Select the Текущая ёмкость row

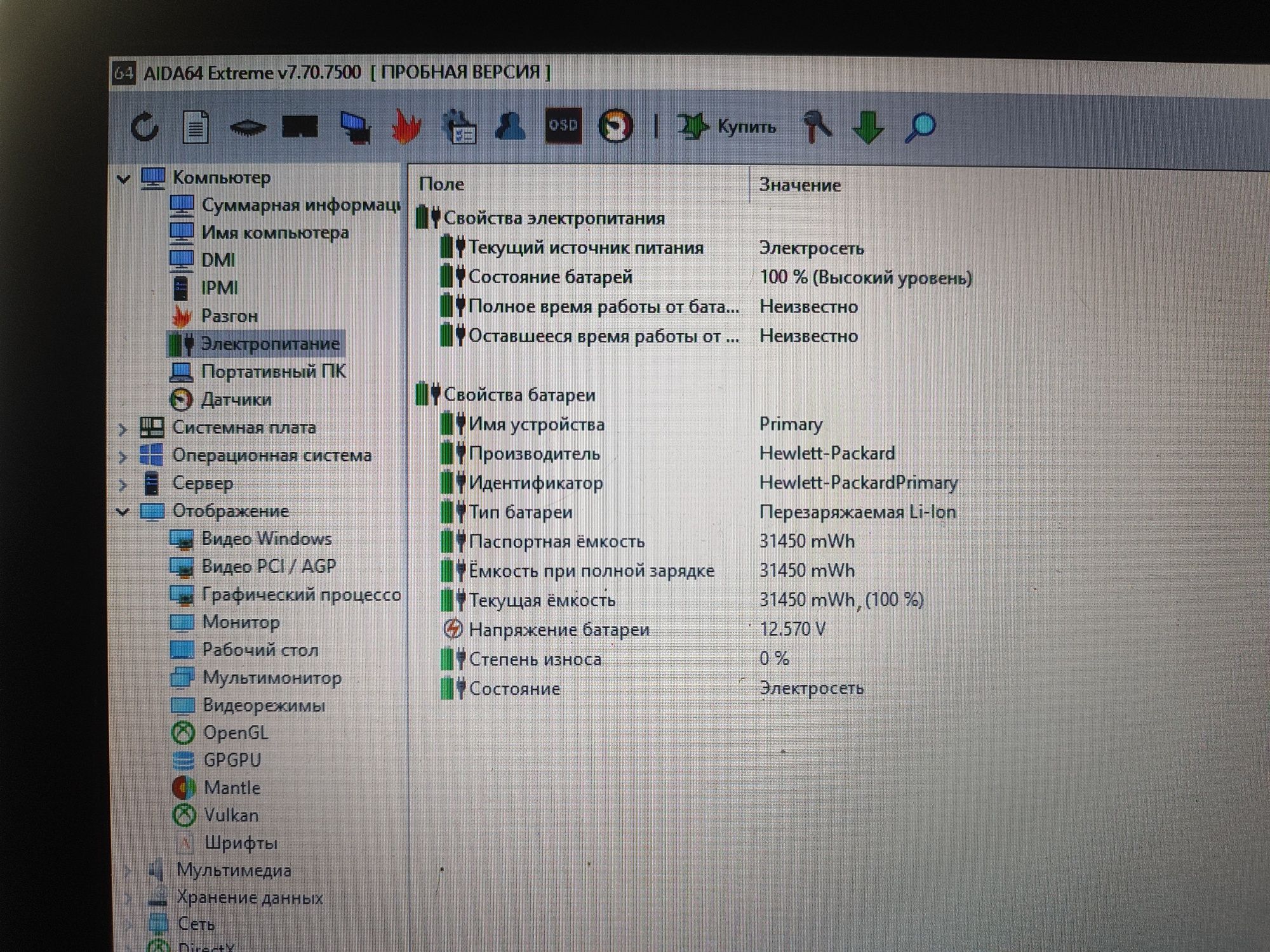click(683, 600)
